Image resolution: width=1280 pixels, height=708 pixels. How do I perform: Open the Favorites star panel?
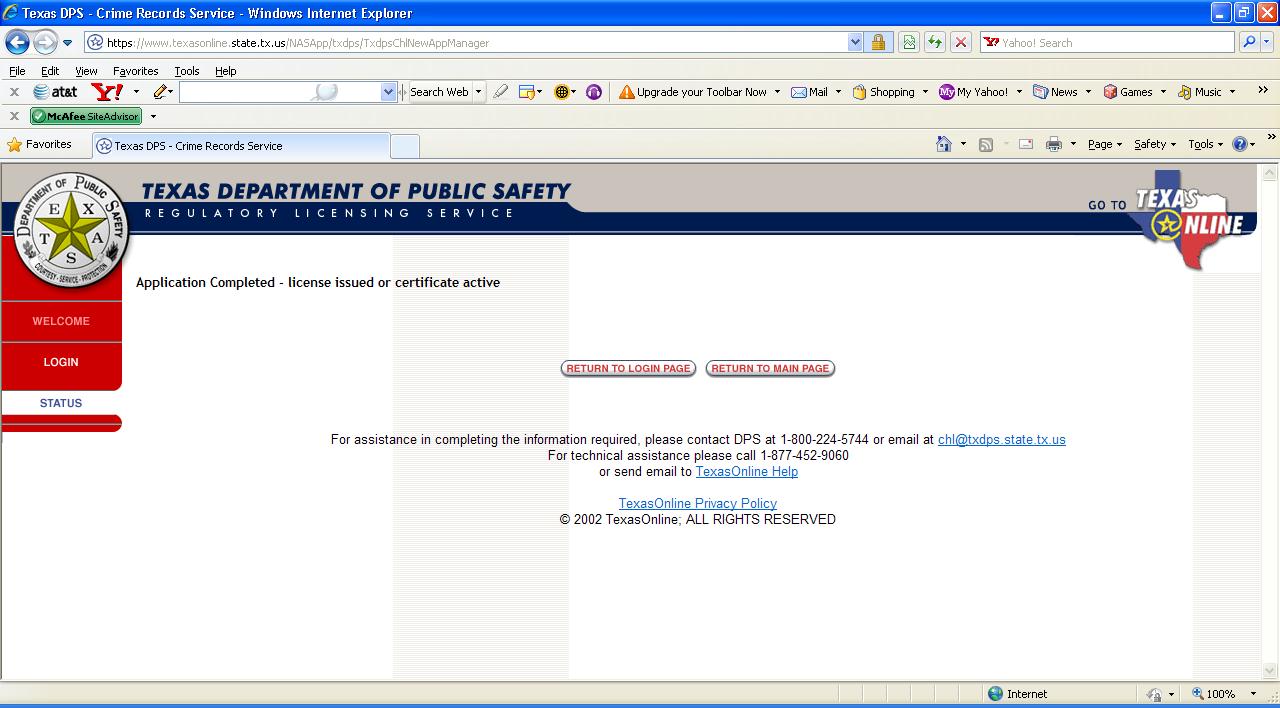click(x=39, y=145)
